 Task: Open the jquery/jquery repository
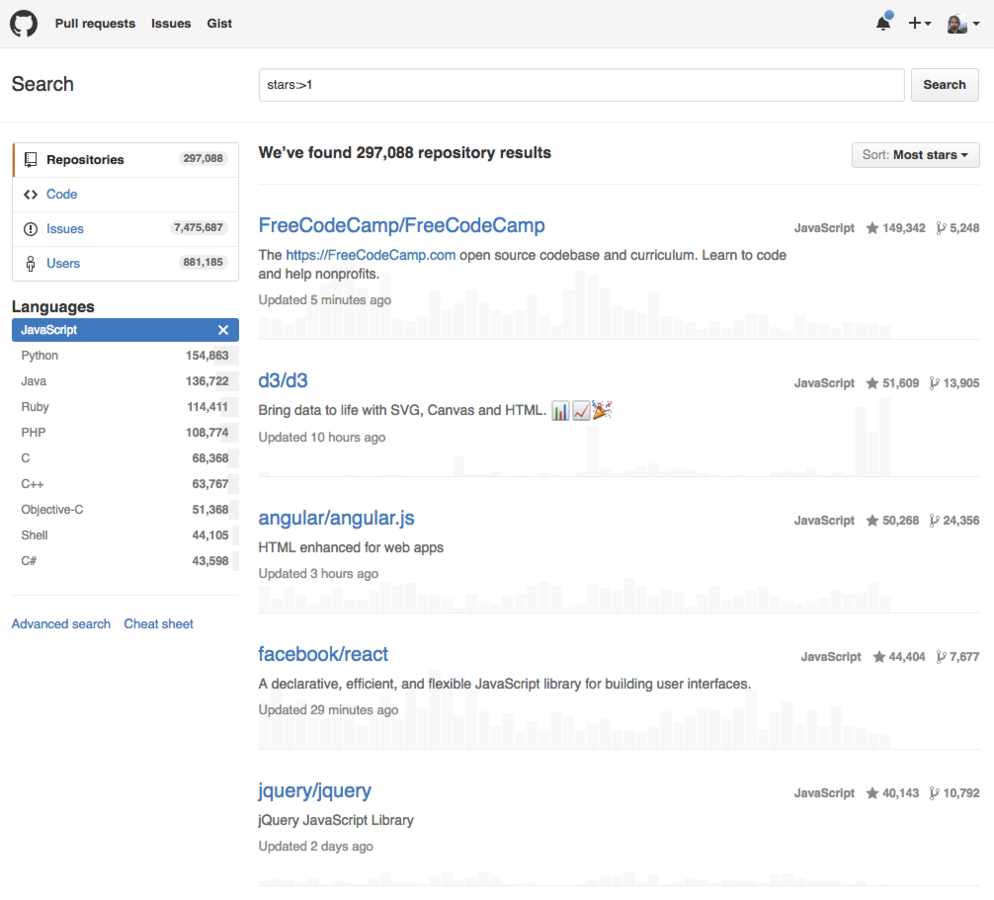point(314,791)
